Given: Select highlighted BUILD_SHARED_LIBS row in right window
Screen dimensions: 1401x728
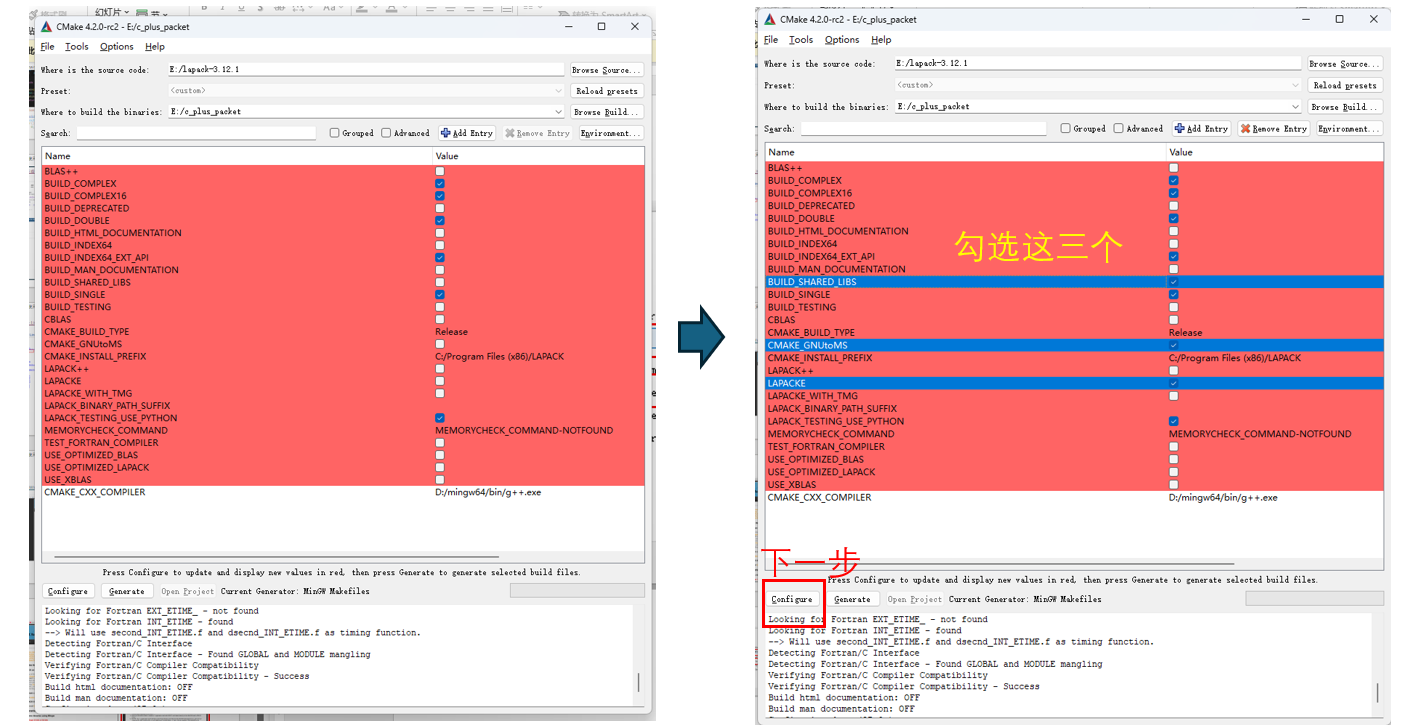Looking at the screenshot, I should [x=1075, y=282].
